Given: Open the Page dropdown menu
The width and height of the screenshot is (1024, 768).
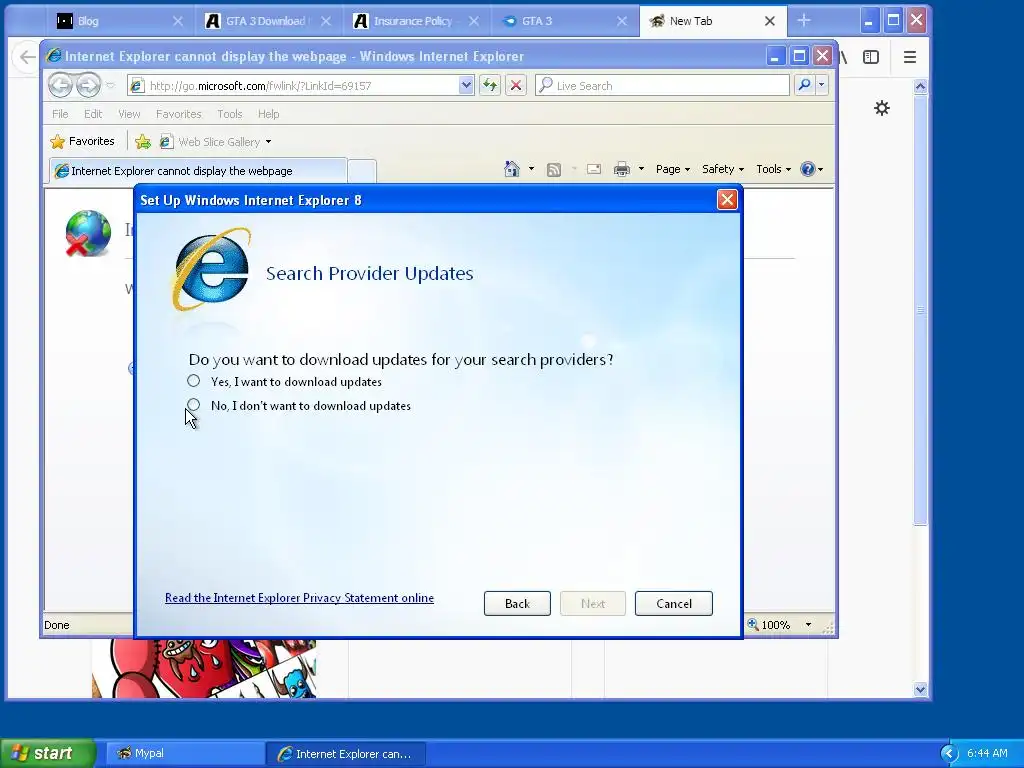Looking at the screenshot, I should pos(673,169).
